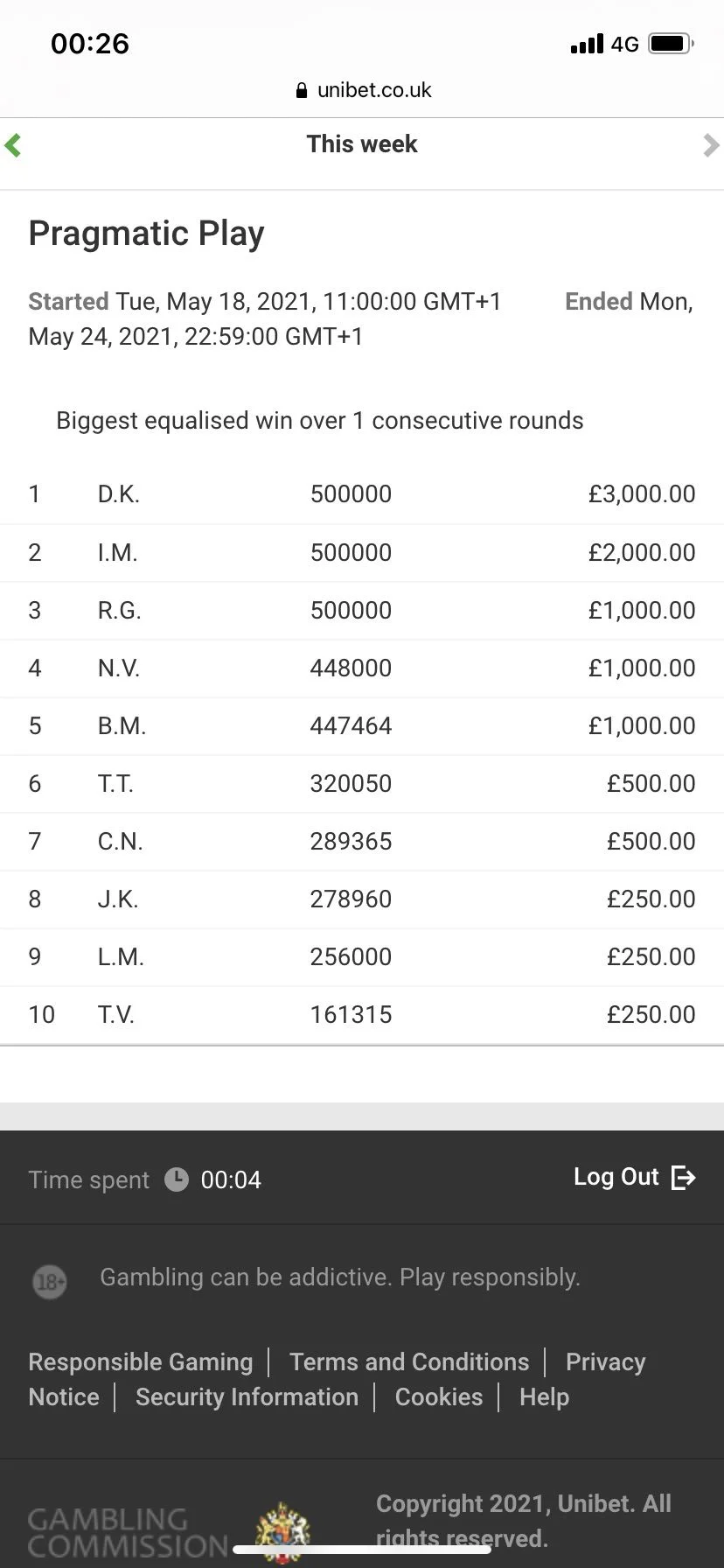Tap the unibet.co.uk address bar
This screenshot has width=724, height=1568.
pos(362,90)
